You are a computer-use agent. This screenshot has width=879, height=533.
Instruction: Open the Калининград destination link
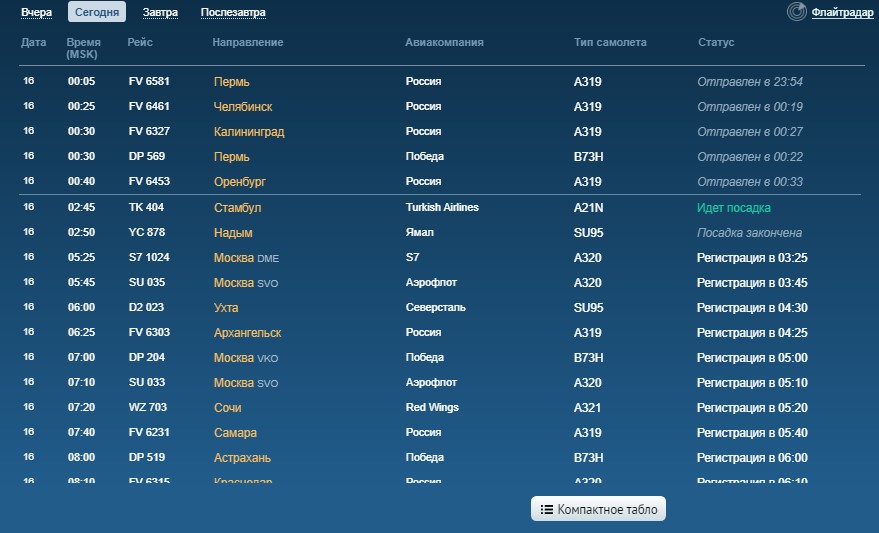[249, 132]
